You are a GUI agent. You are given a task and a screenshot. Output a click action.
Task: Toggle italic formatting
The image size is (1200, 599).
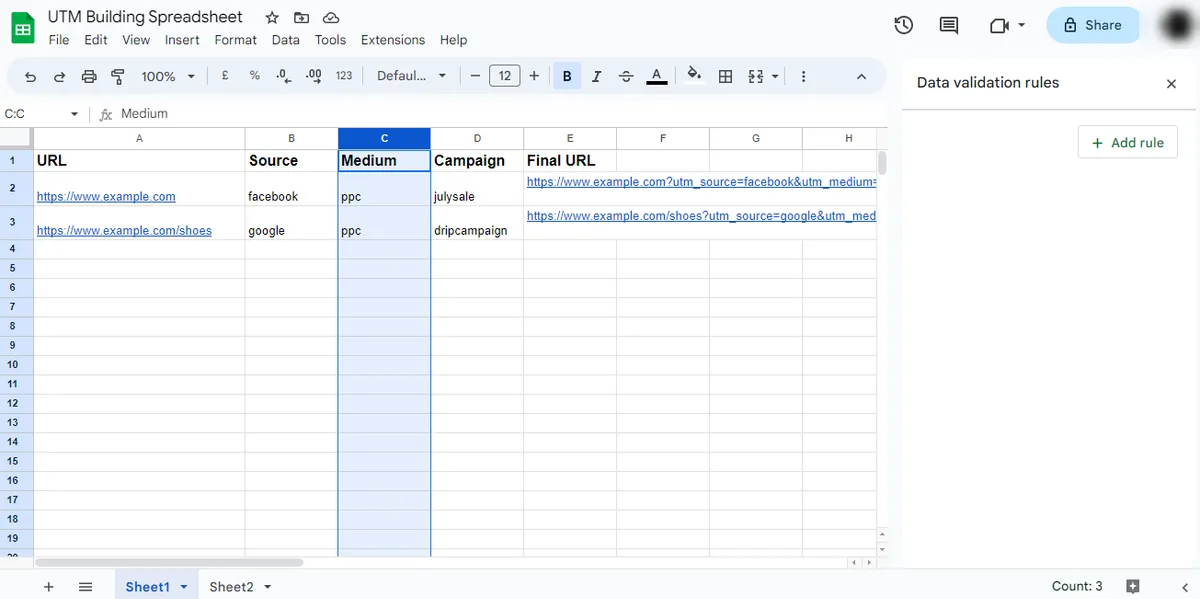[x=596, y=75]
